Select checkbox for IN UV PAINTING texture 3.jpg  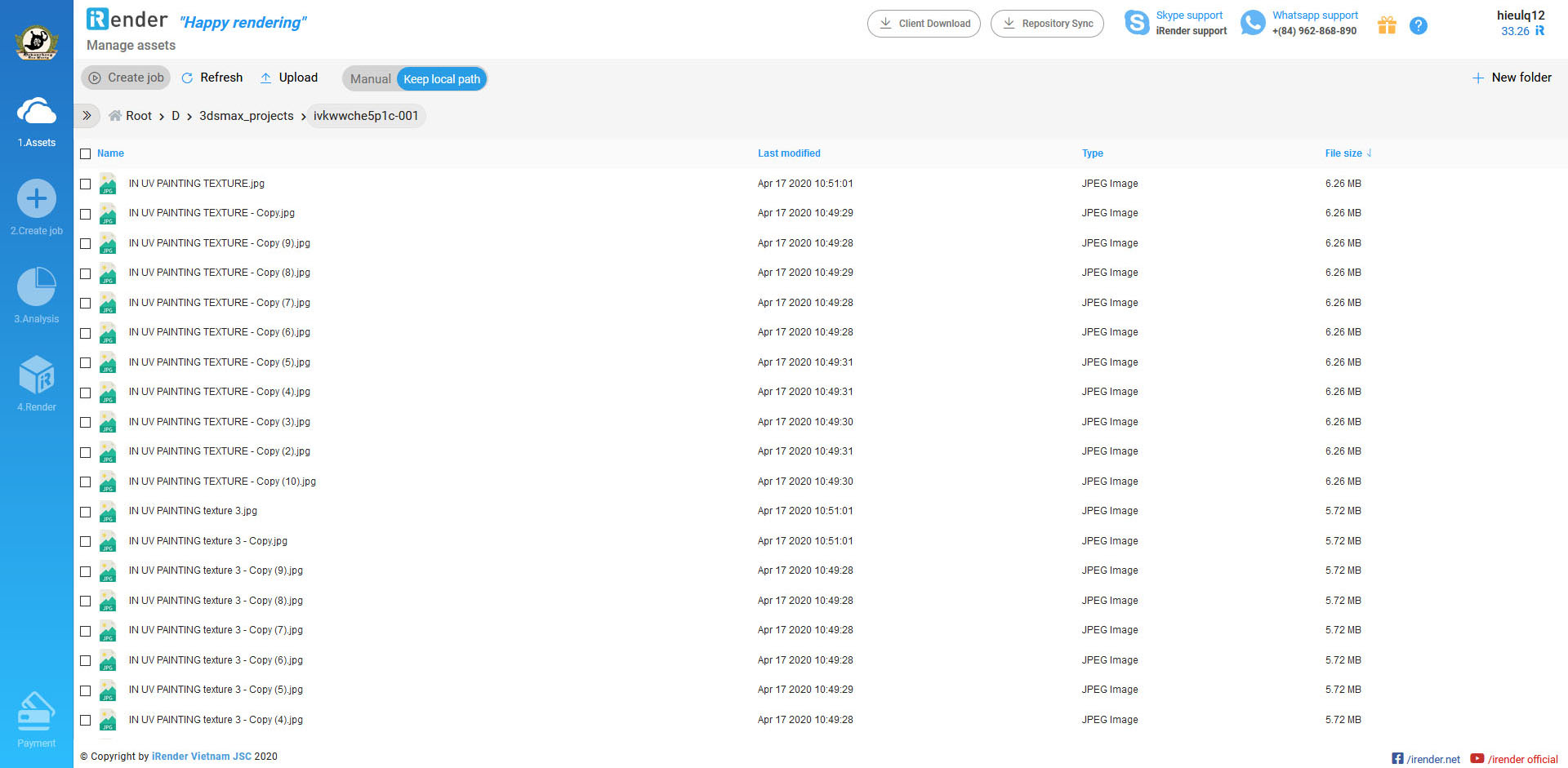point(86,512)
